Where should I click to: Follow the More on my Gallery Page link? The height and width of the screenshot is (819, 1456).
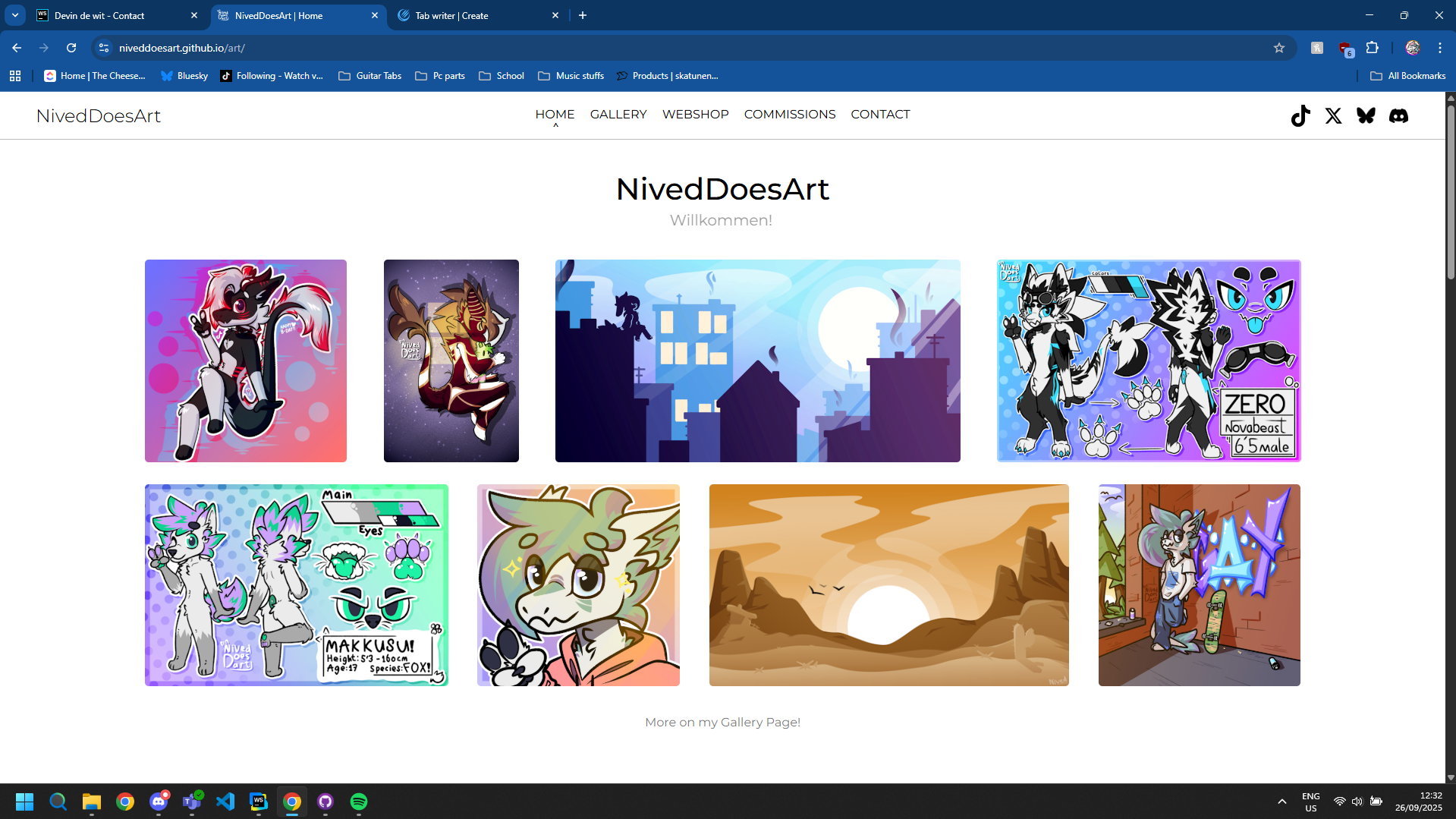(x=722, y=723)
